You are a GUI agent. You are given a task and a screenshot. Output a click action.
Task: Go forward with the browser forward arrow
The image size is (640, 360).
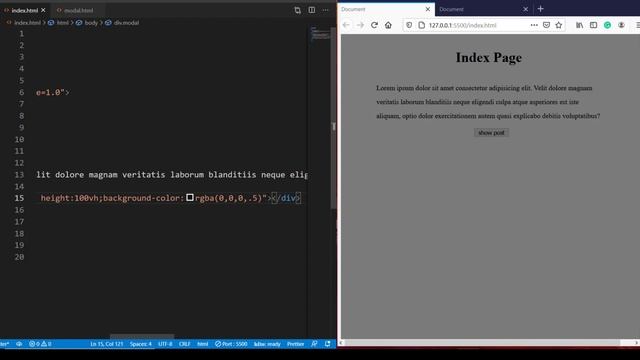tap(360, 25)
